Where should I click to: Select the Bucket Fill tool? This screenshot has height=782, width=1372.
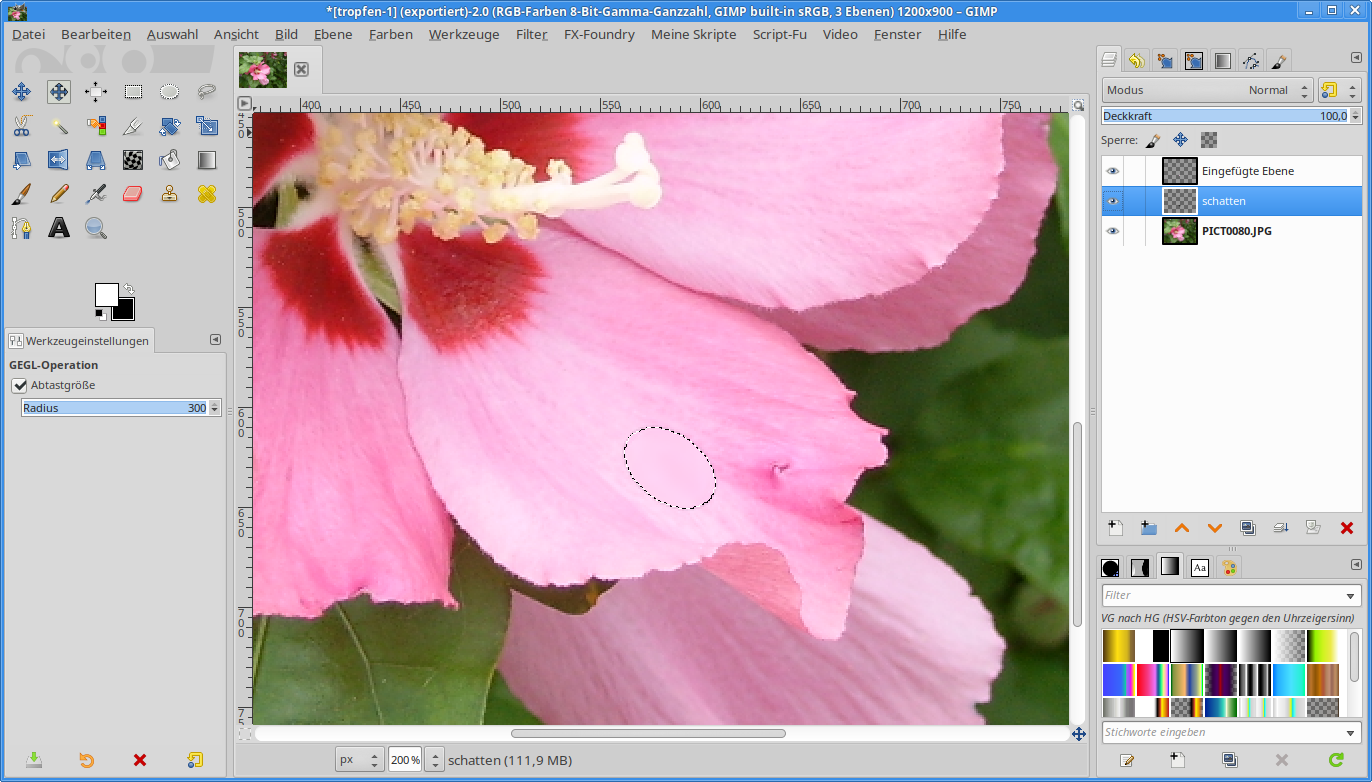tap(170, 160)
